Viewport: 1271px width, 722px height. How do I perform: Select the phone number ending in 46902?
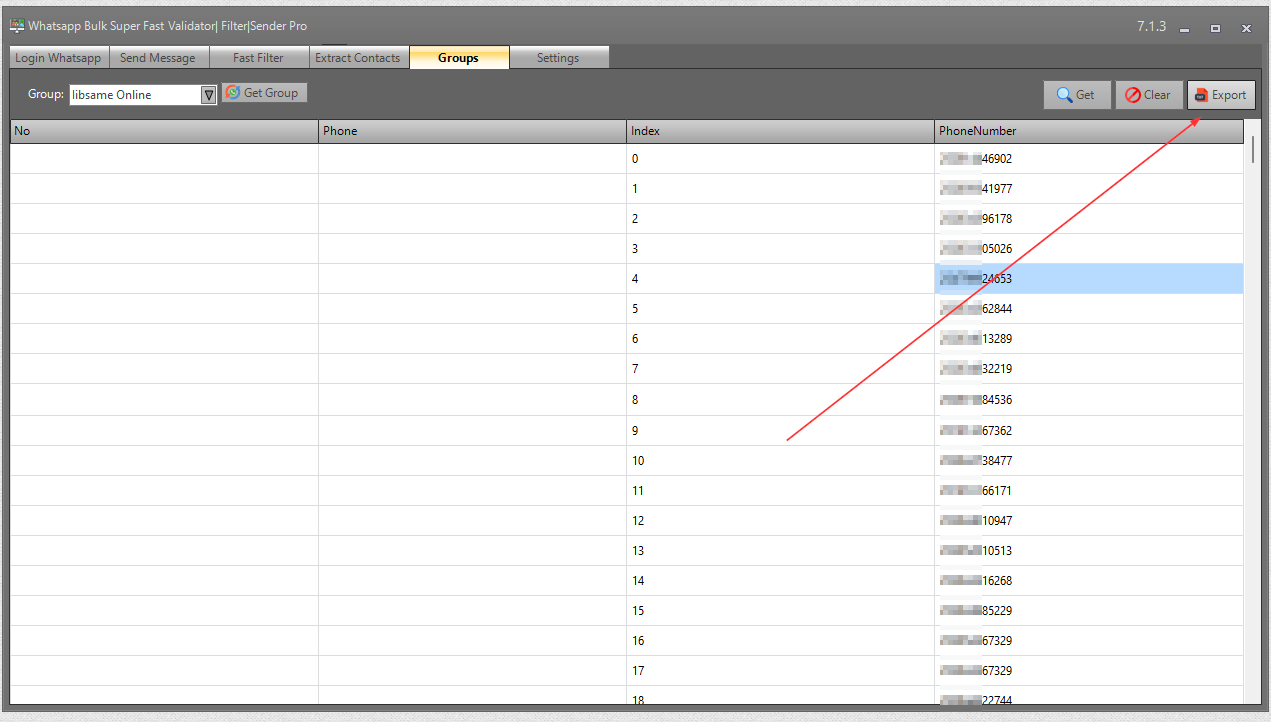click(x=1089, y=159)
